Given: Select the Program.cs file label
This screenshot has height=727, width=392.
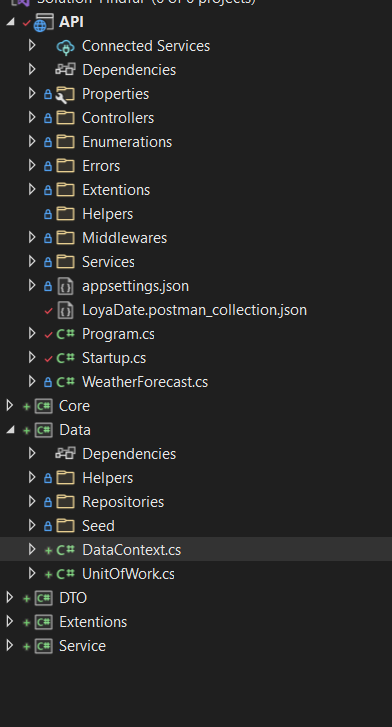Looking at the screenshot, I should (118, 334).
